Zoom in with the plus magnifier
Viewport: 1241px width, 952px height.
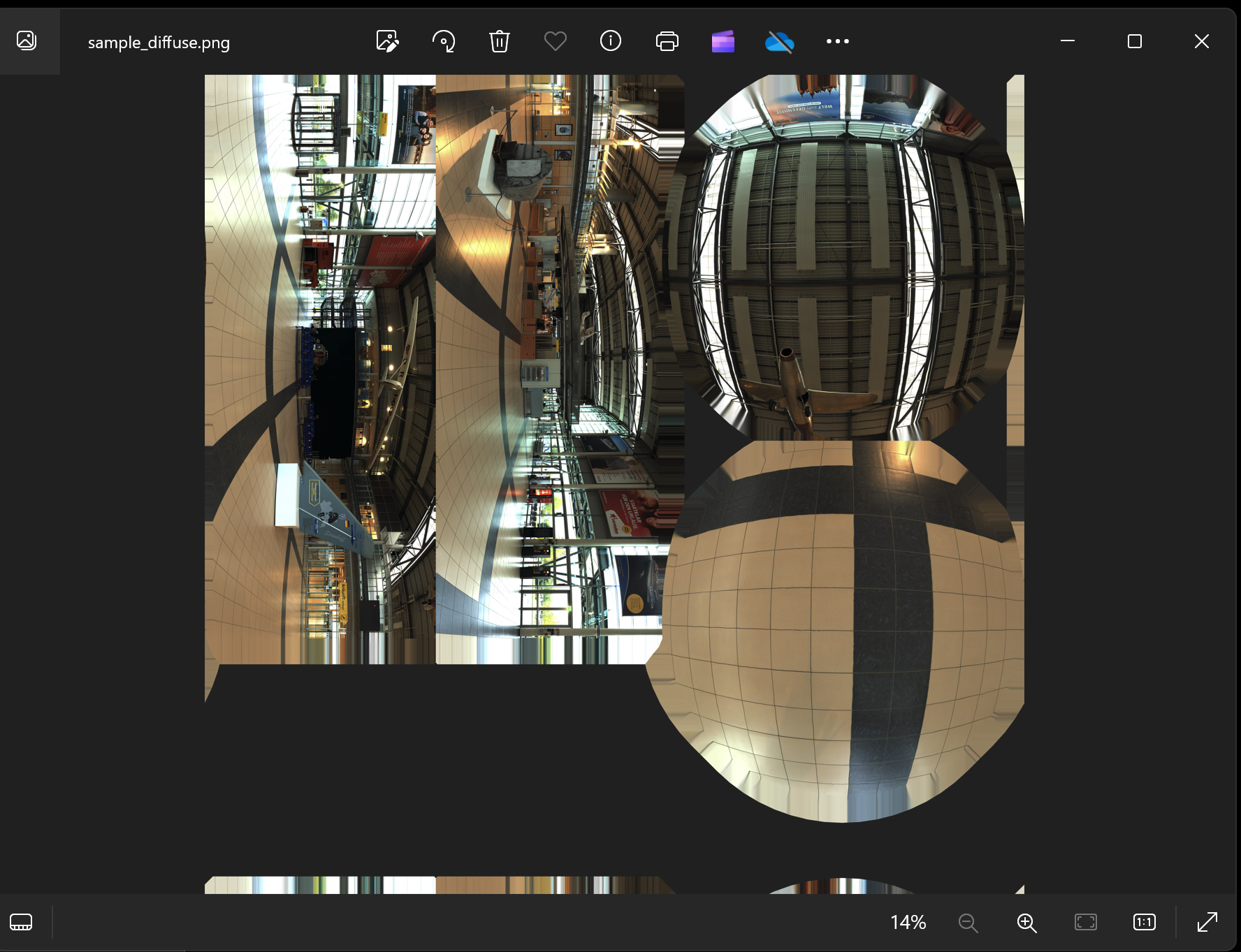pos(1026,923)
